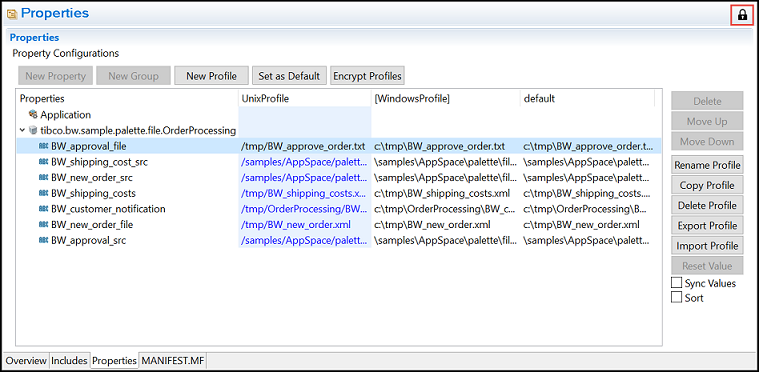The height and width of the screenshot is (372, 759).
Task: Select the Application tree row
Action: coord(339,115)
